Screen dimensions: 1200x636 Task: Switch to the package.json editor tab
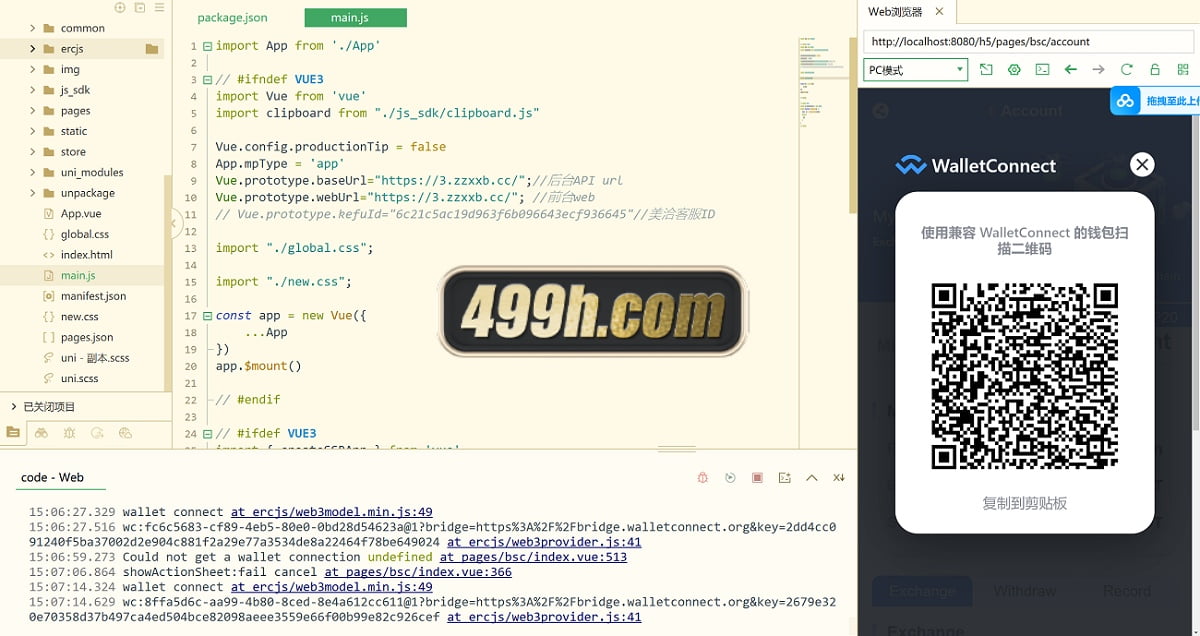[232, 18]
